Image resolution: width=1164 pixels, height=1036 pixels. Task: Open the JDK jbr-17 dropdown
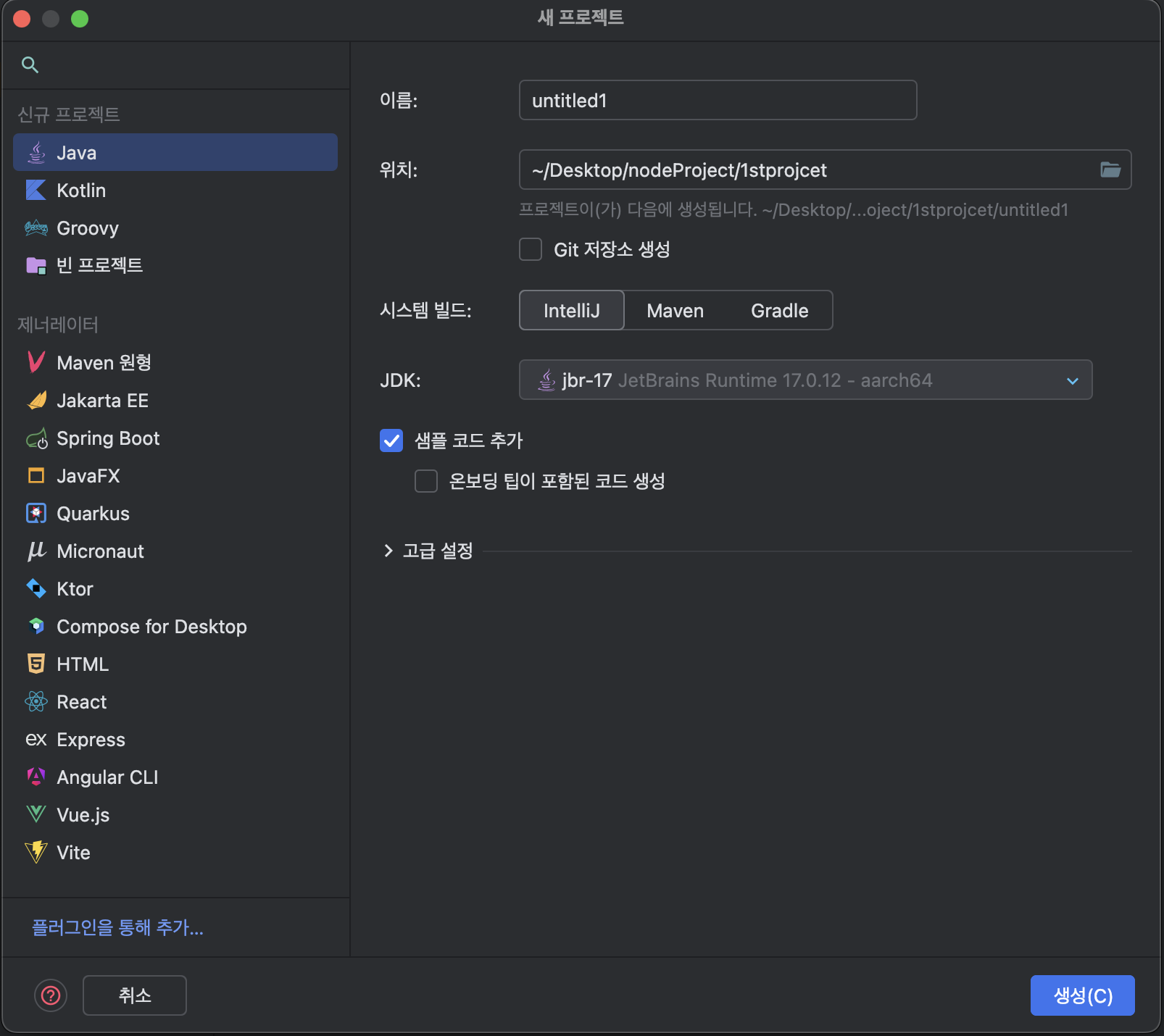(x=805, y=380)
